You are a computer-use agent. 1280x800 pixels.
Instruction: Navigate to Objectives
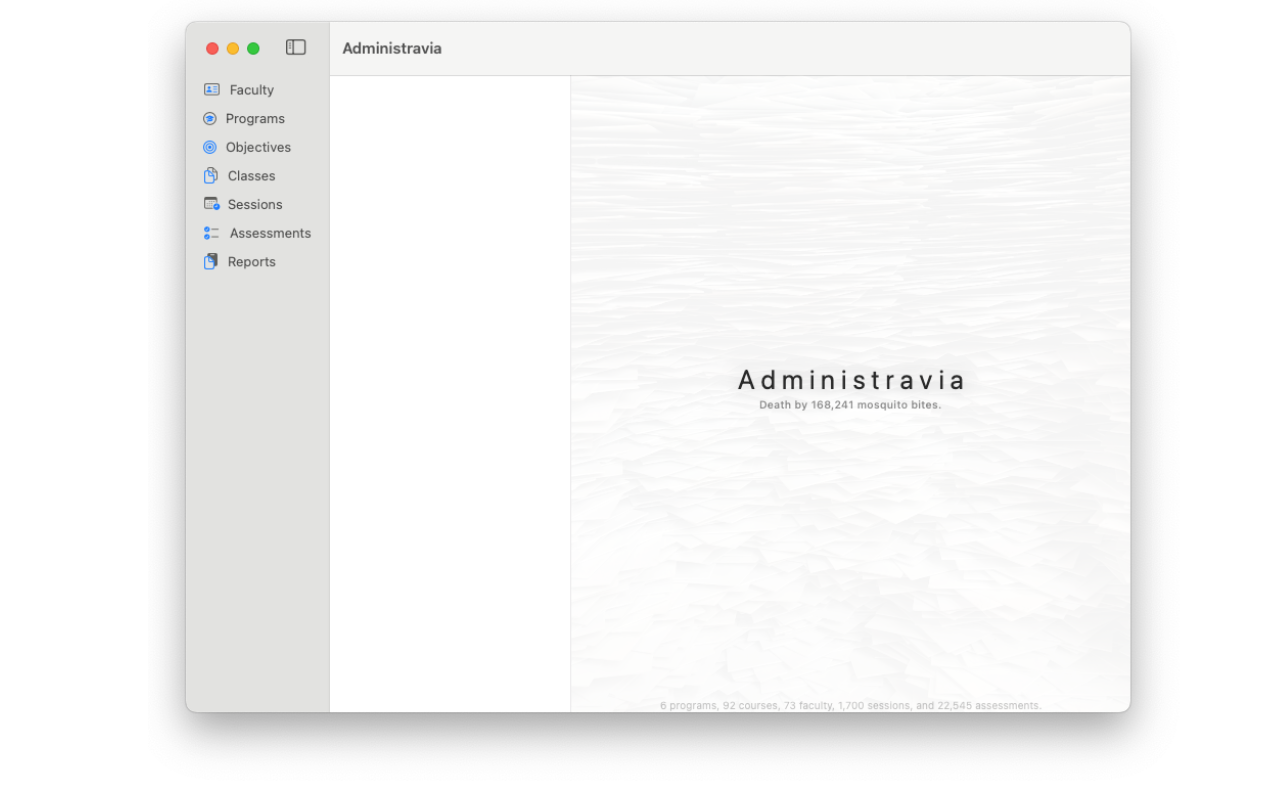(259, 147)
